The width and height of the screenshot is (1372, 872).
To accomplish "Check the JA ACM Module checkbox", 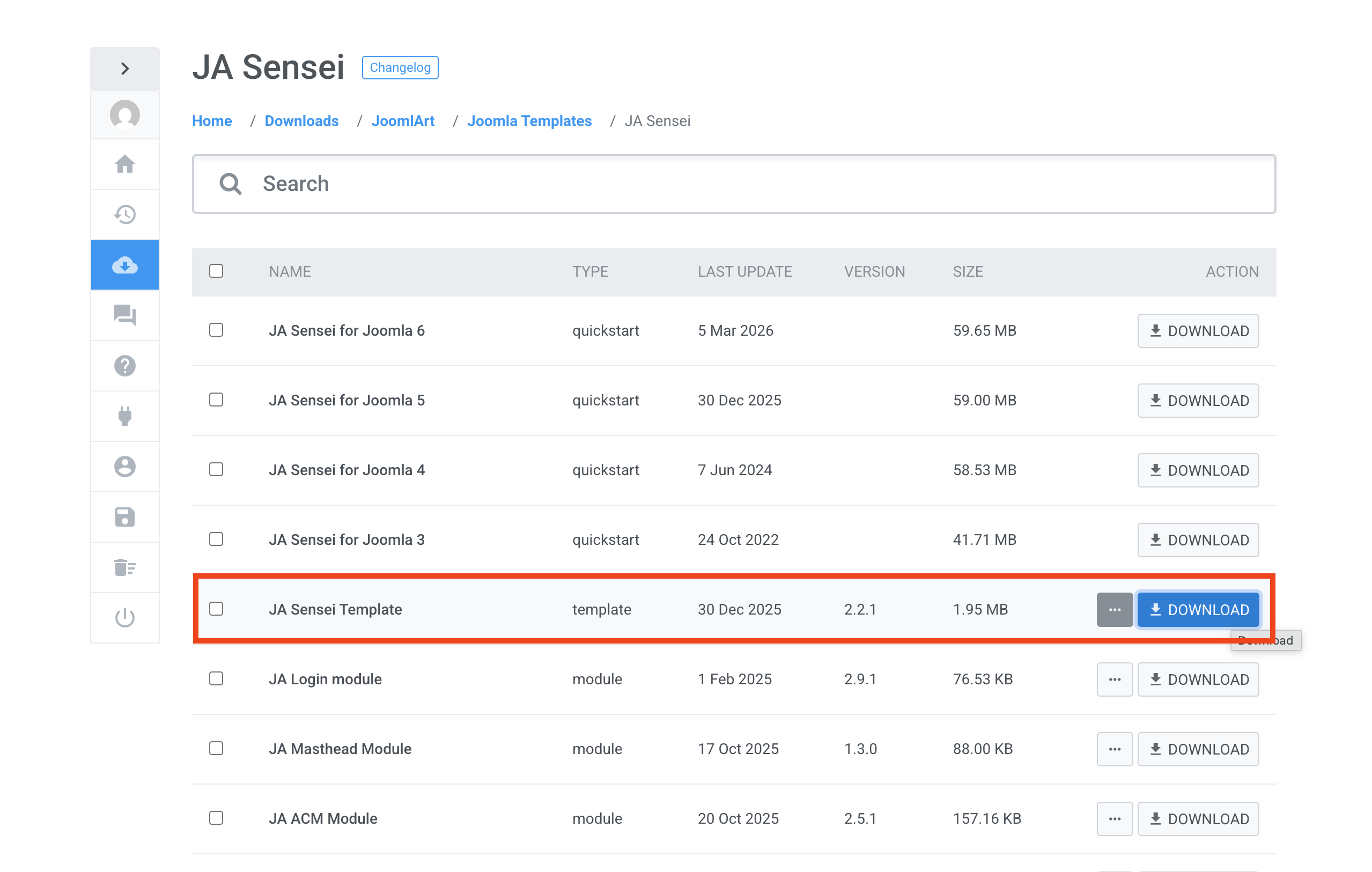I will point(216,818).
